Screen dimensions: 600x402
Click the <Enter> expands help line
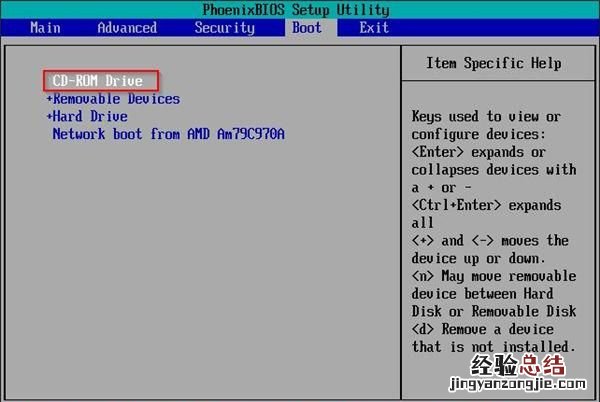coord(478,152)
